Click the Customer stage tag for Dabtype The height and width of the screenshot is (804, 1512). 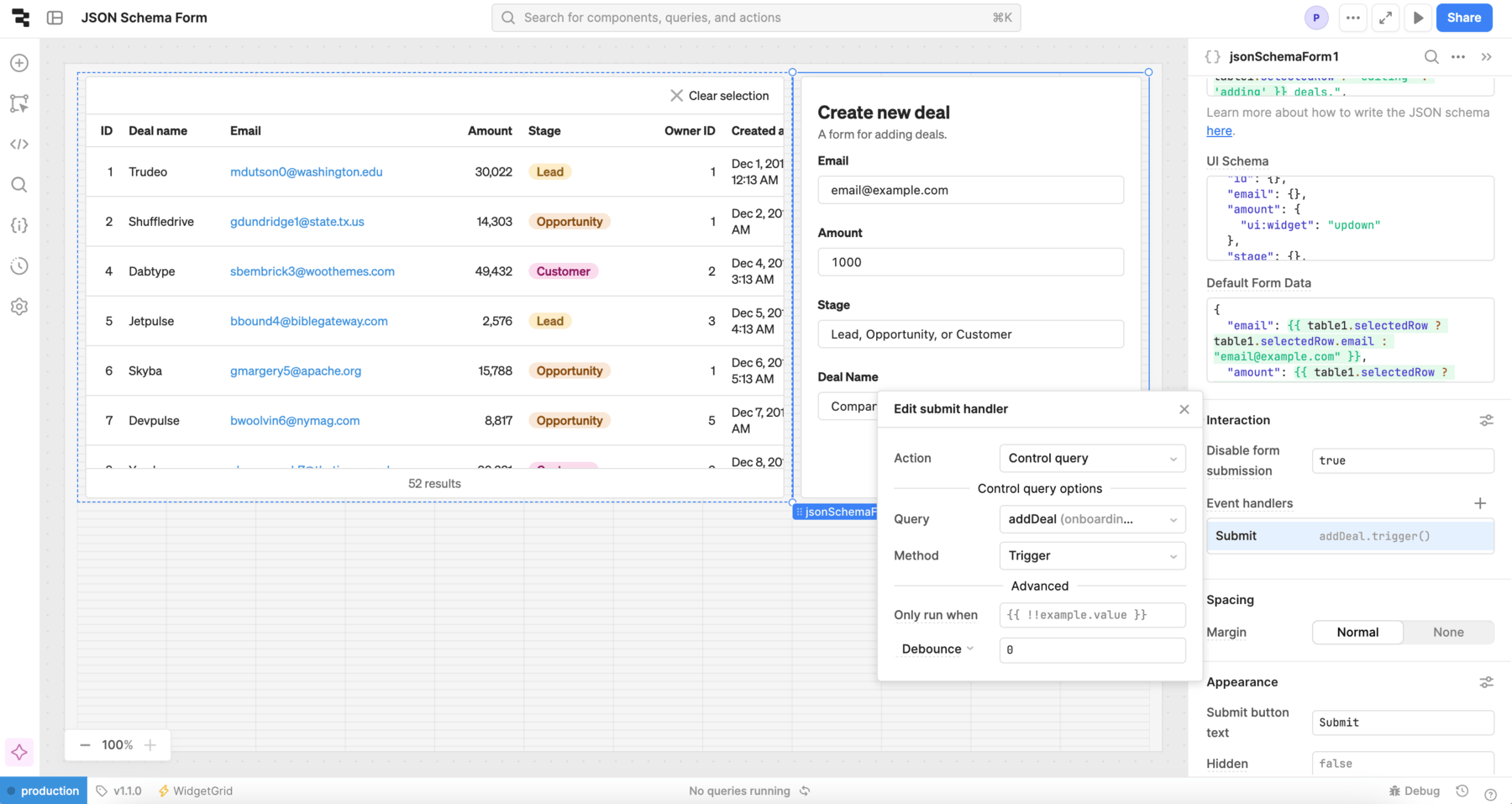pos(563,271)
